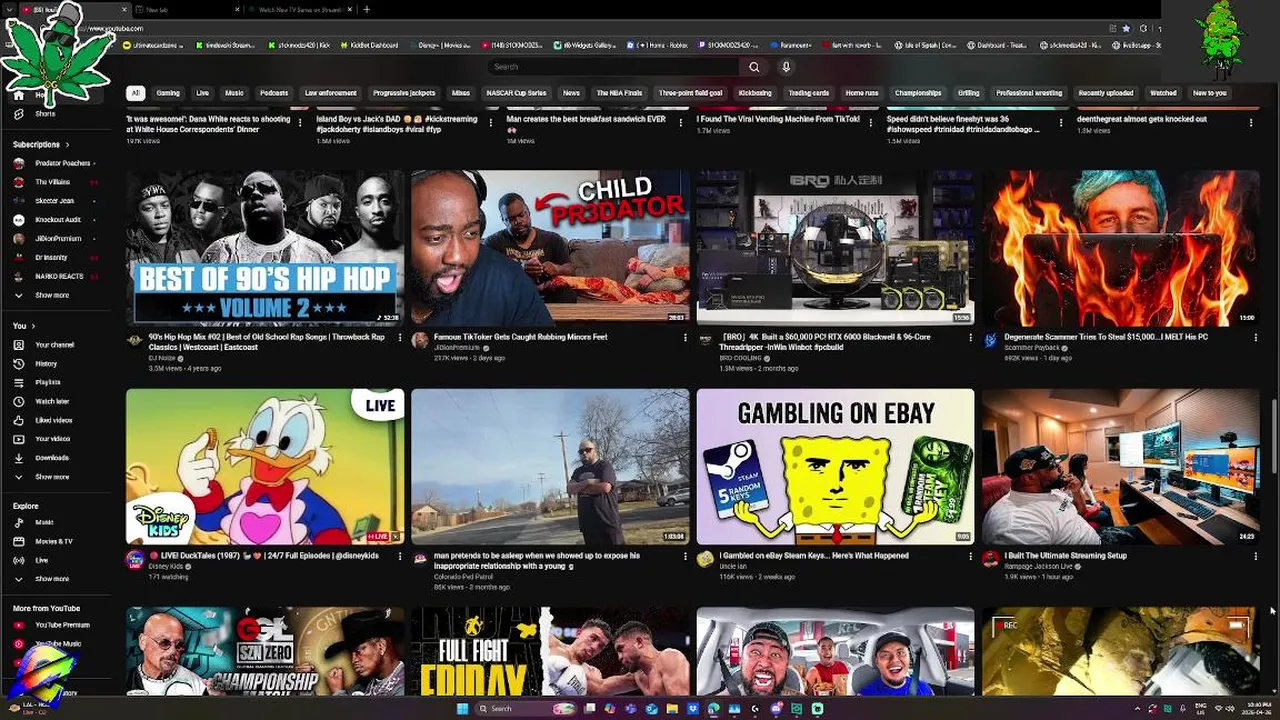This screenshot has height=720, width=1280.
Task: Open the Degenerate Scammer video title link
Action: point(1106,337)
